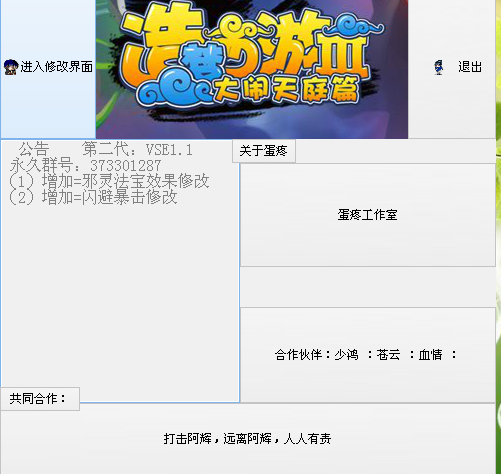Click the 退出 button
The image size is (501, 474).
click(x=451, y=69)
